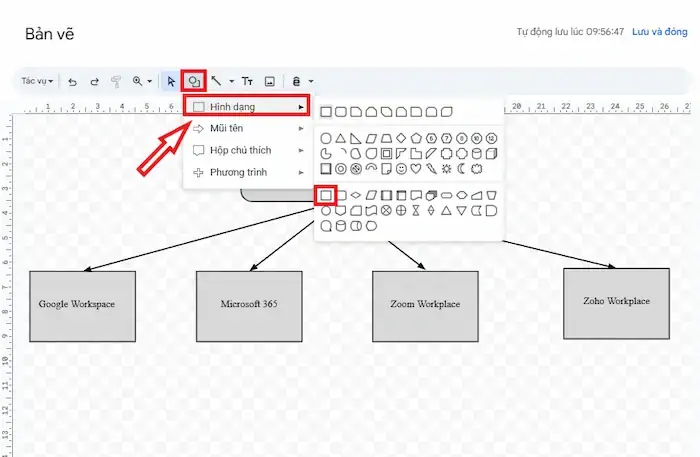This screenshot has width=700, height=457.
Task: Expand the Word art dropdown arrow
Action: pyautogui.click(x=311, y=81)
